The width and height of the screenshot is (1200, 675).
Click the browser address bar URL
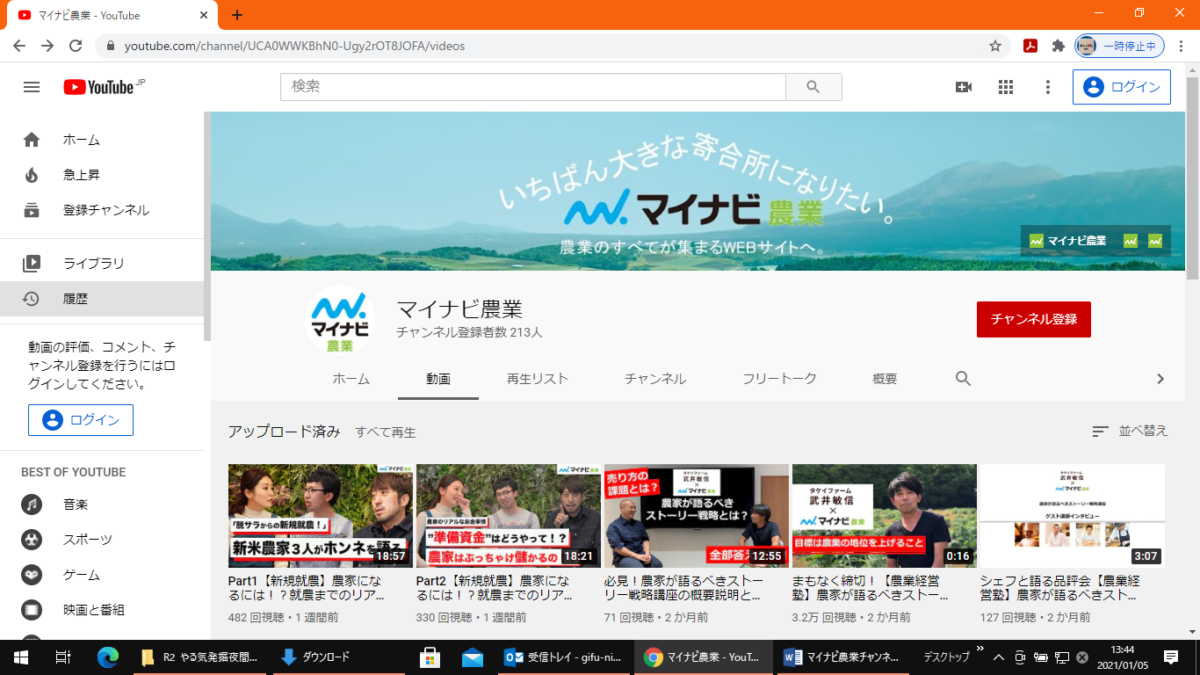294,46
